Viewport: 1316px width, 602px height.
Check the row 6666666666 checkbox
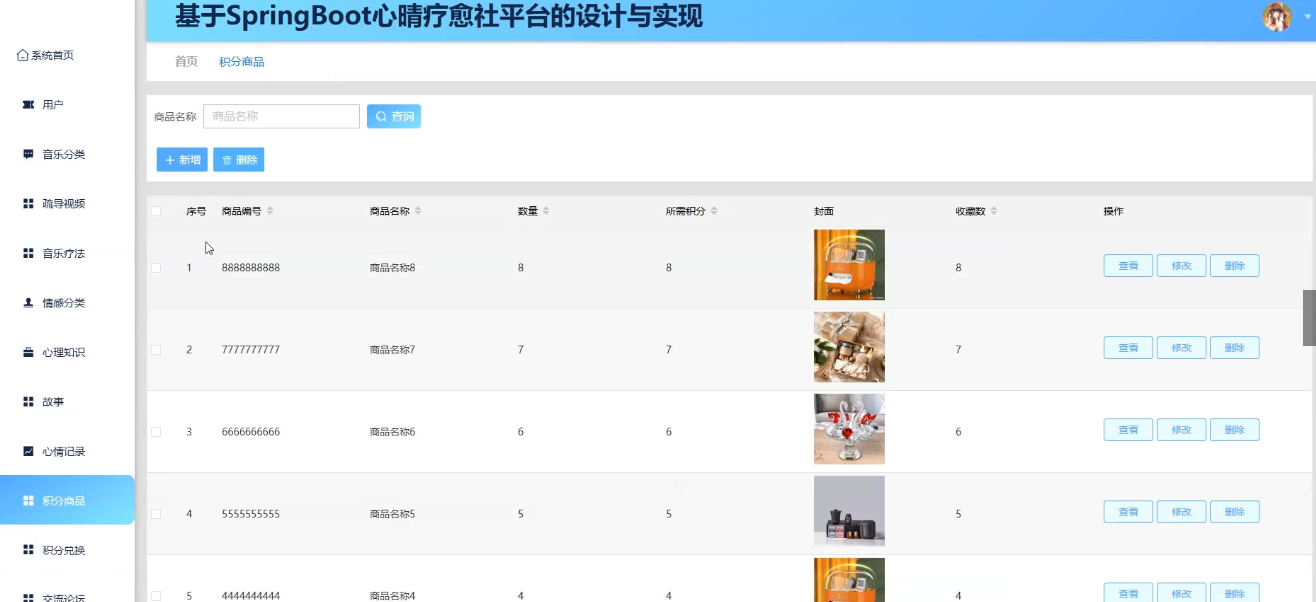click(156, 432)
